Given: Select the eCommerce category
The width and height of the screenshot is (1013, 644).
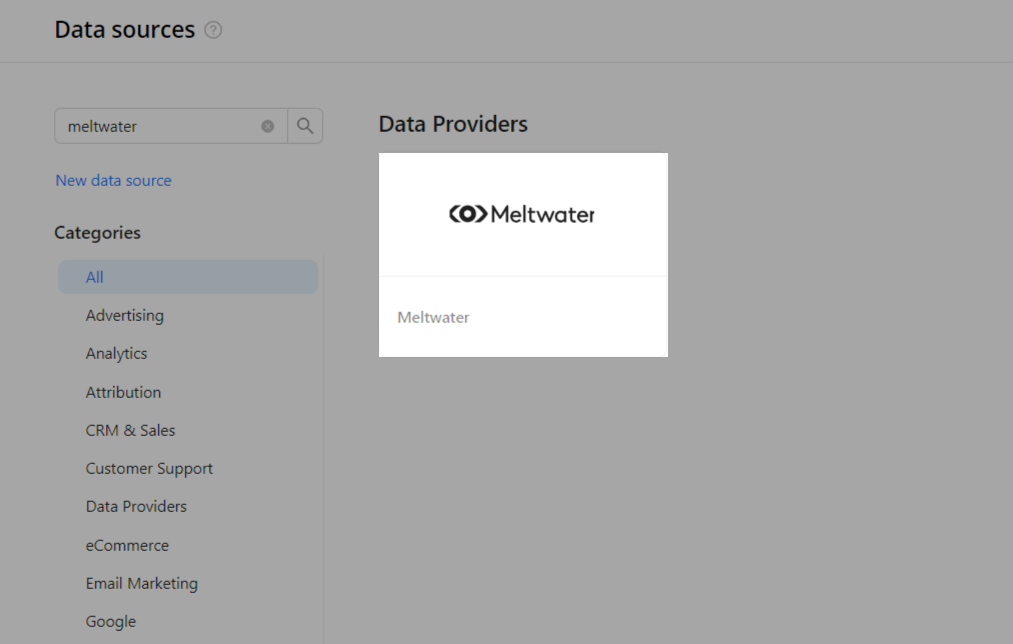Looking at the screenshot, I should pyautogui.click(x=127, y=545).
